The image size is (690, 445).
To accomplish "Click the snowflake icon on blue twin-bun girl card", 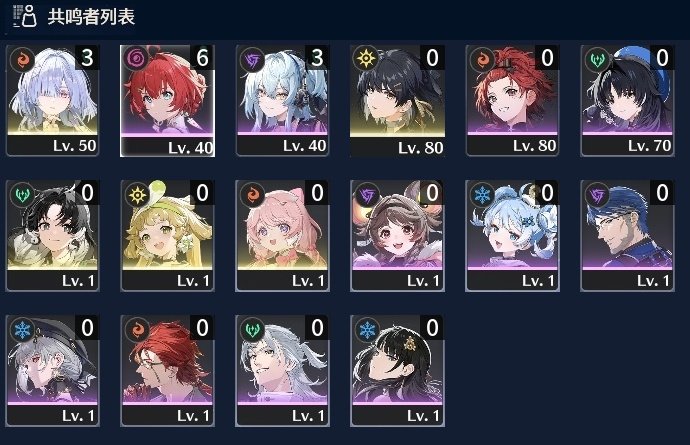I will point(482,194).
